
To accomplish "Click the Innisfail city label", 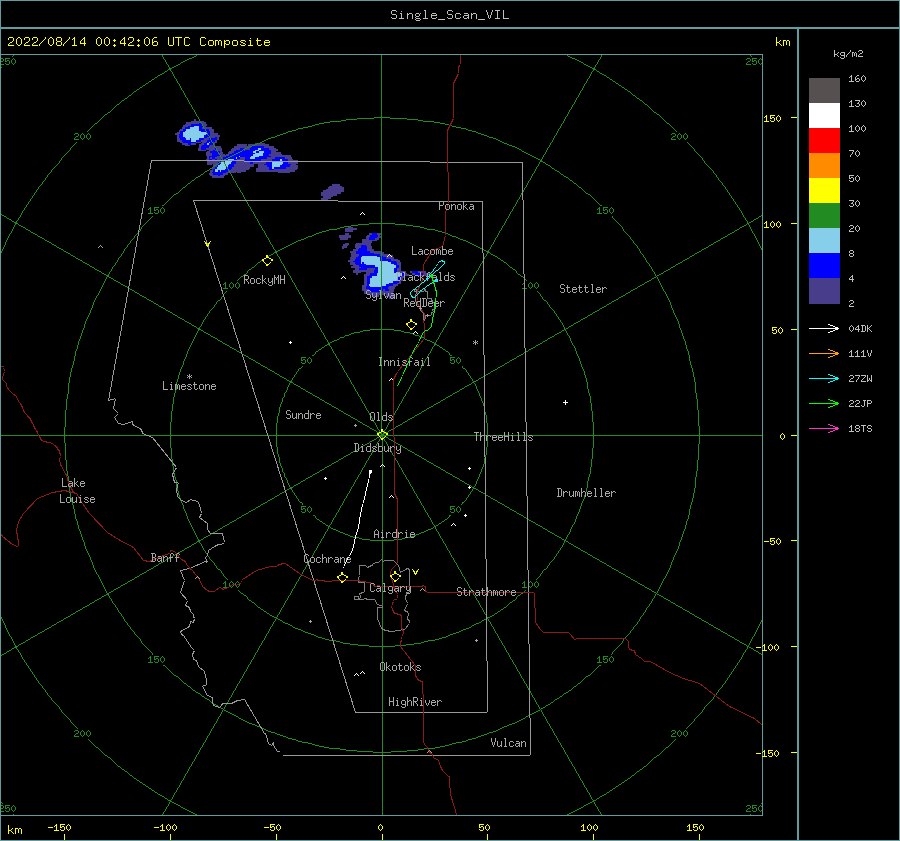I will pyautogui.click(x=404, y=362).
